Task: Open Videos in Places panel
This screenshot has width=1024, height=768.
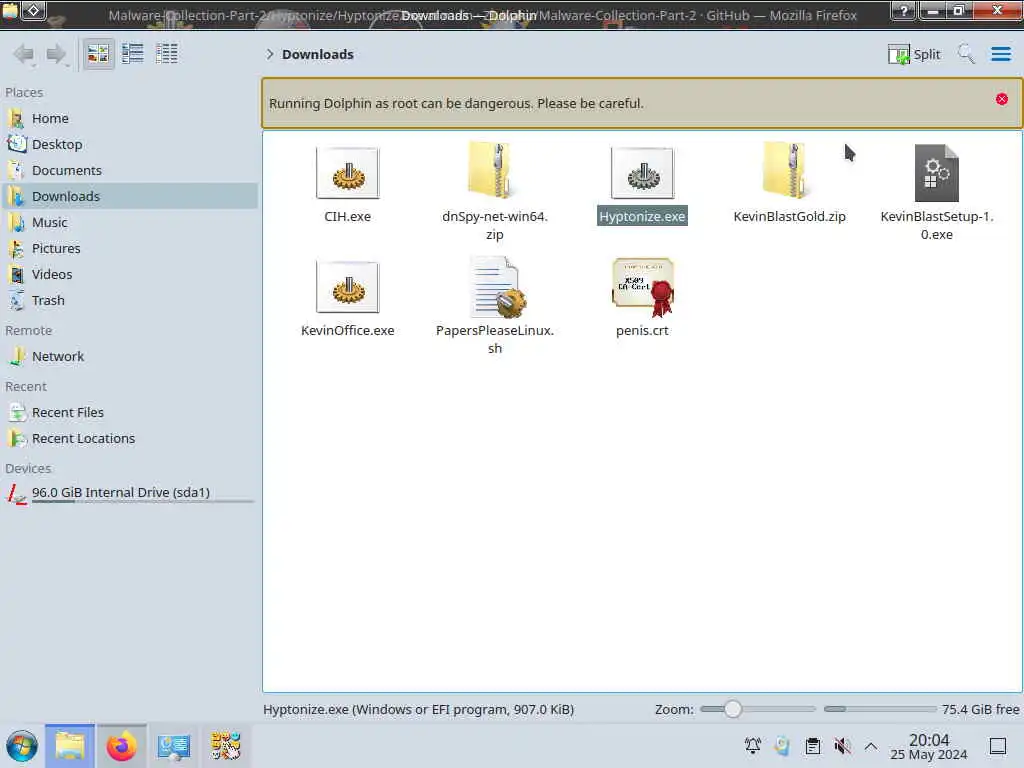Action: tap(129, 275)
